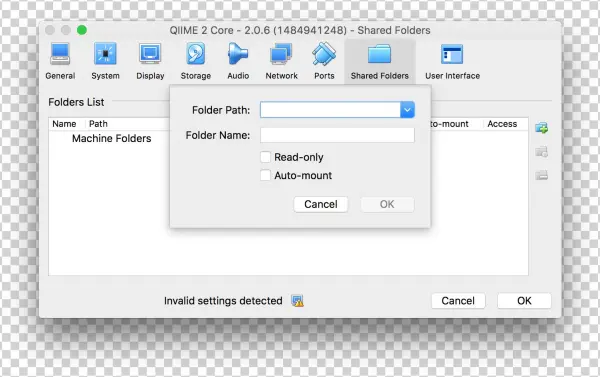600x377 pixels.
Task: Open the Storage settings pane
Action: 196,61
